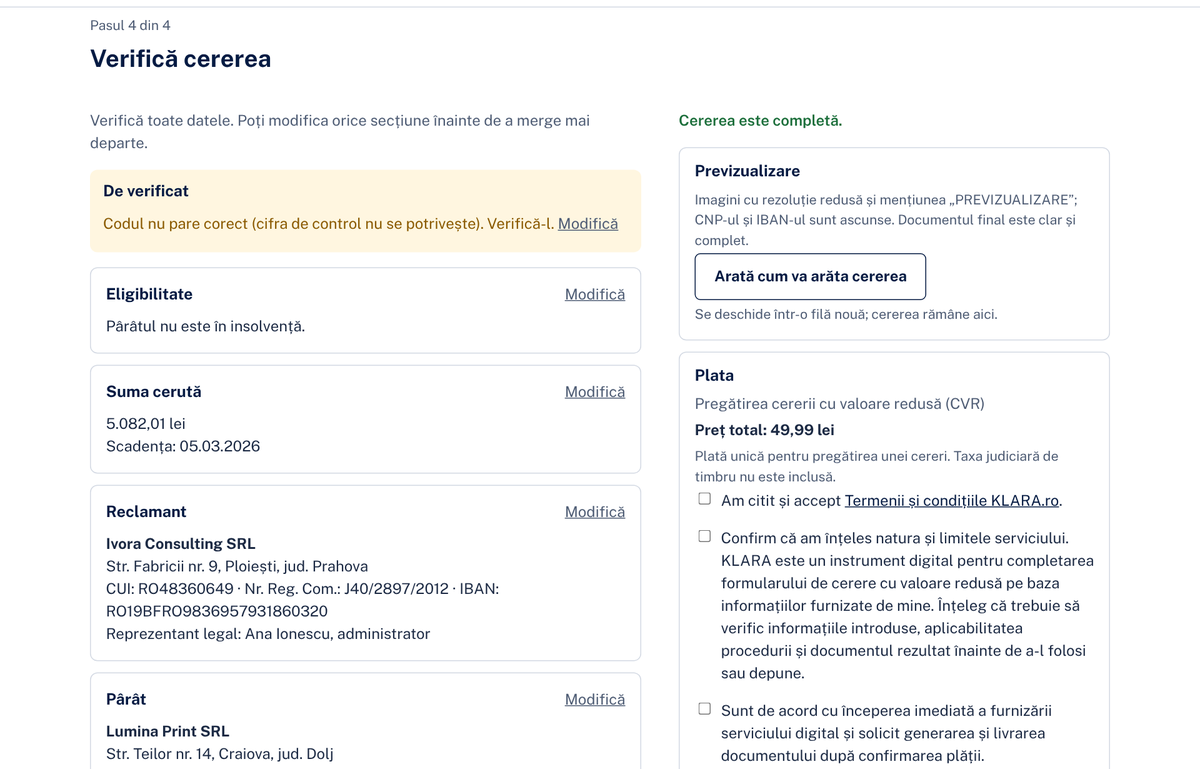Viewport: 1200px width, 769px height.
Task: Click Reprezentant legal: Ana Ionescu line
Action: 268,634
